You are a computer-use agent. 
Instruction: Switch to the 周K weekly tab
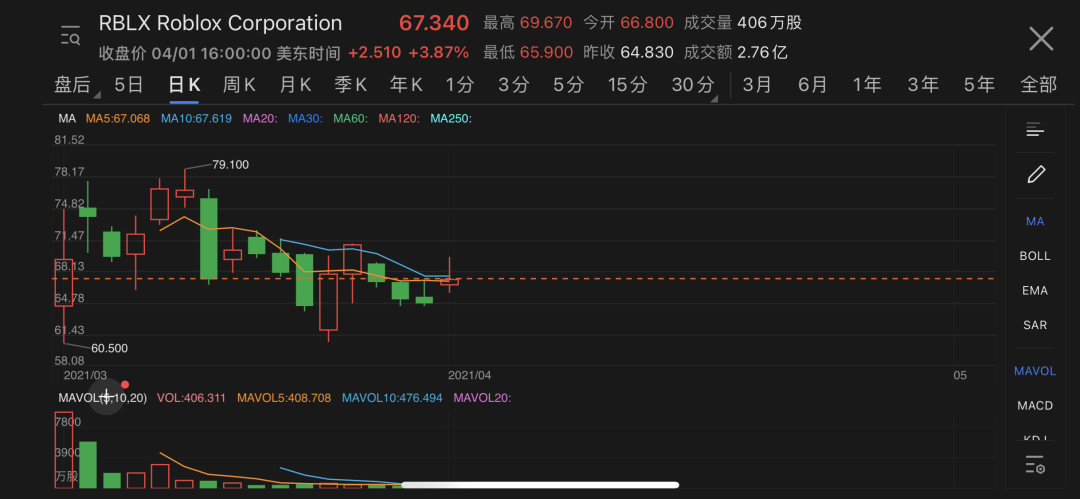239,85
